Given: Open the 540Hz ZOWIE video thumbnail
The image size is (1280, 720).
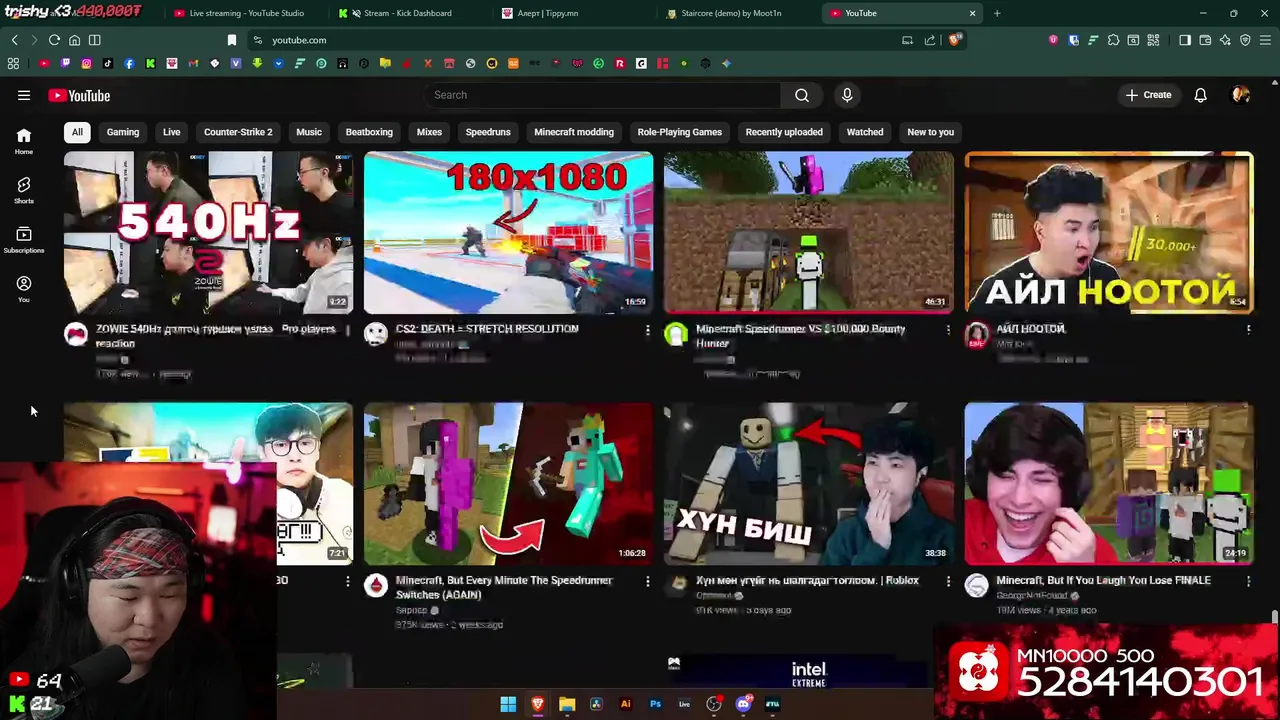Looking at the screenshot, I should click(x=208, y=233).
